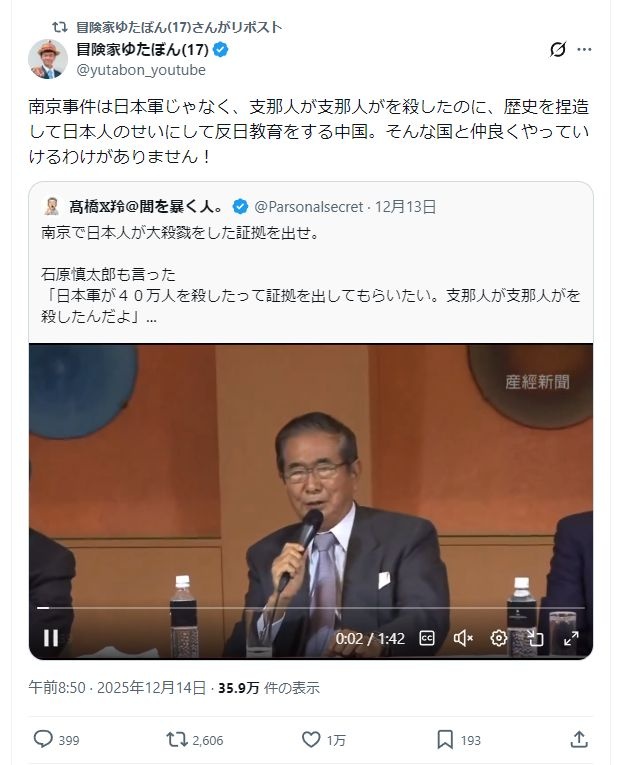Open the share upload icon
Image resolution: width=619 pixels, height=765 pixels.
pos(579,739)
